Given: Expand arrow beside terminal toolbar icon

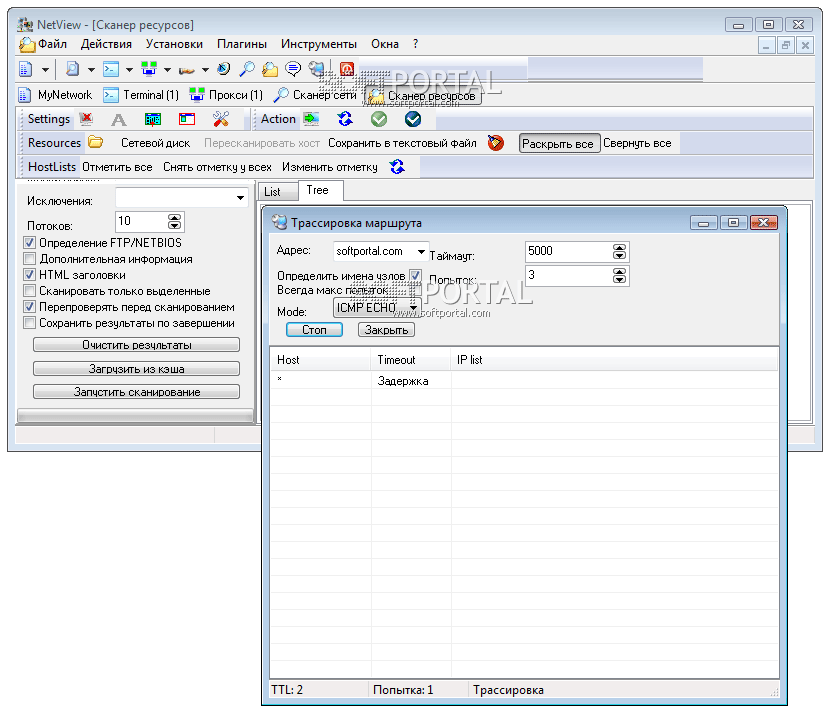Looking at the screenshot, I should [129, 69].
